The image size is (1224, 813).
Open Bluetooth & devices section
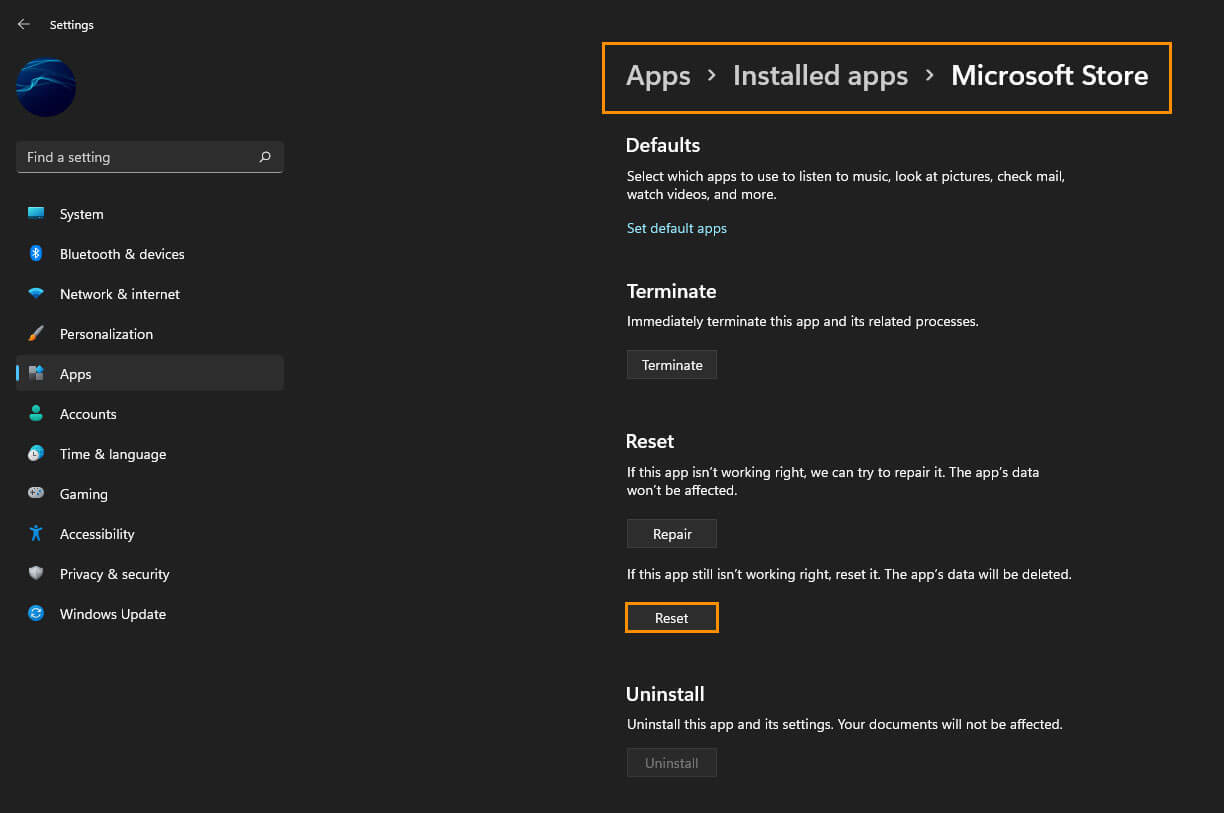pos(122,254)
